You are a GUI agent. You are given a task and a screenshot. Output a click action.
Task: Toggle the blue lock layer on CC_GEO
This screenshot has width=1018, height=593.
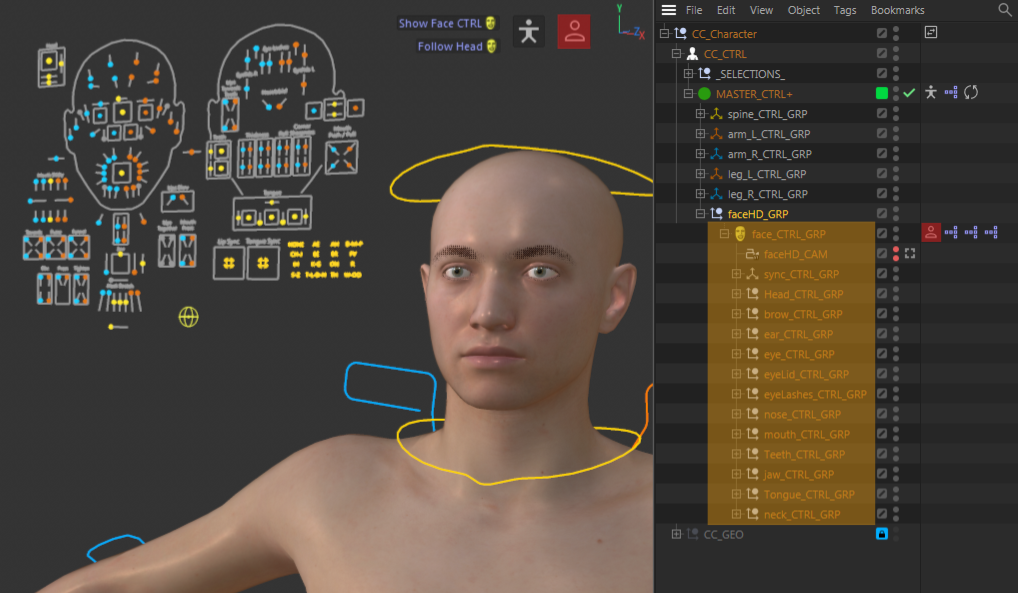[x=882, y=534]
